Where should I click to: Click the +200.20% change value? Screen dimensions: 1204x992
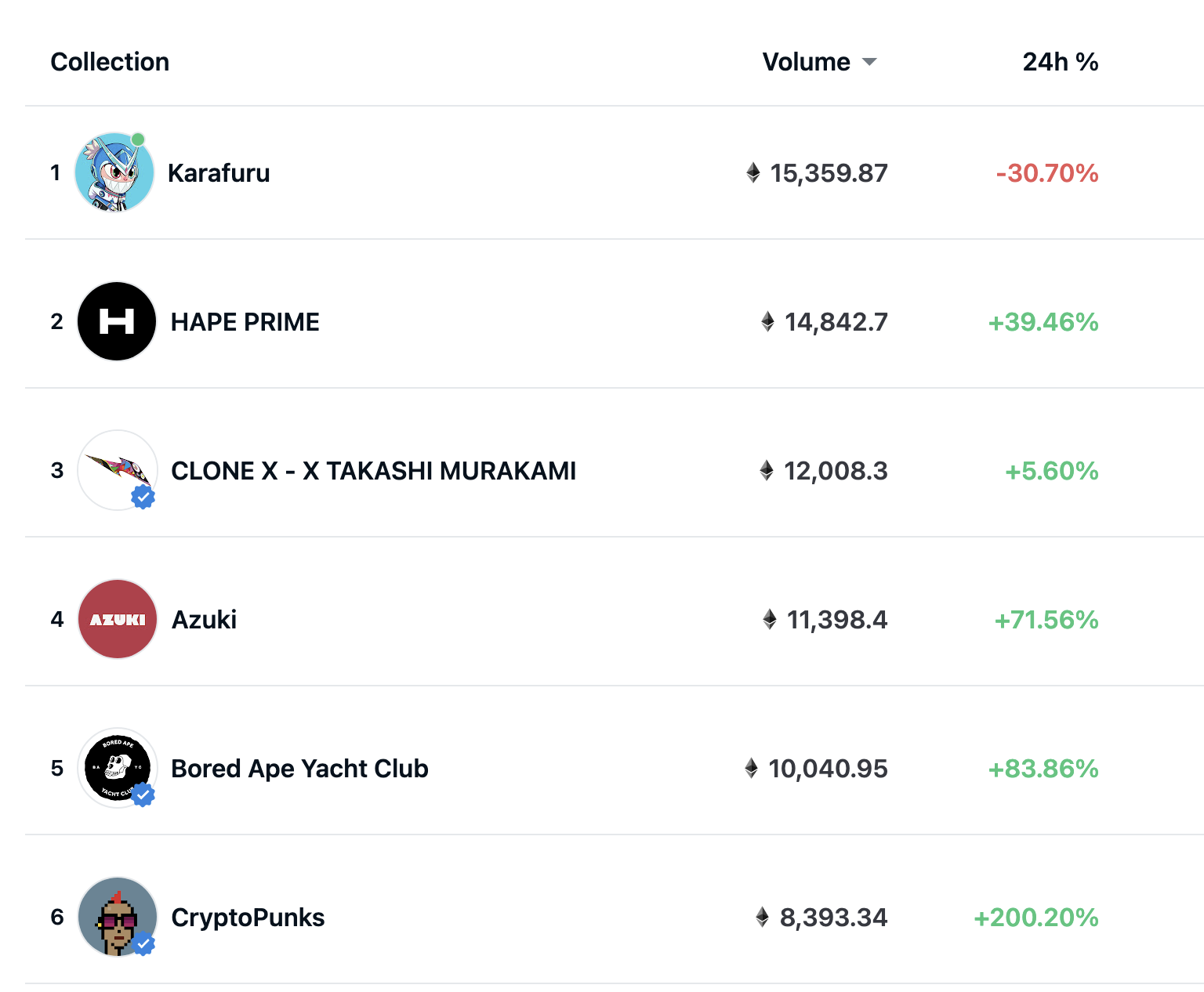(1035, 918)
